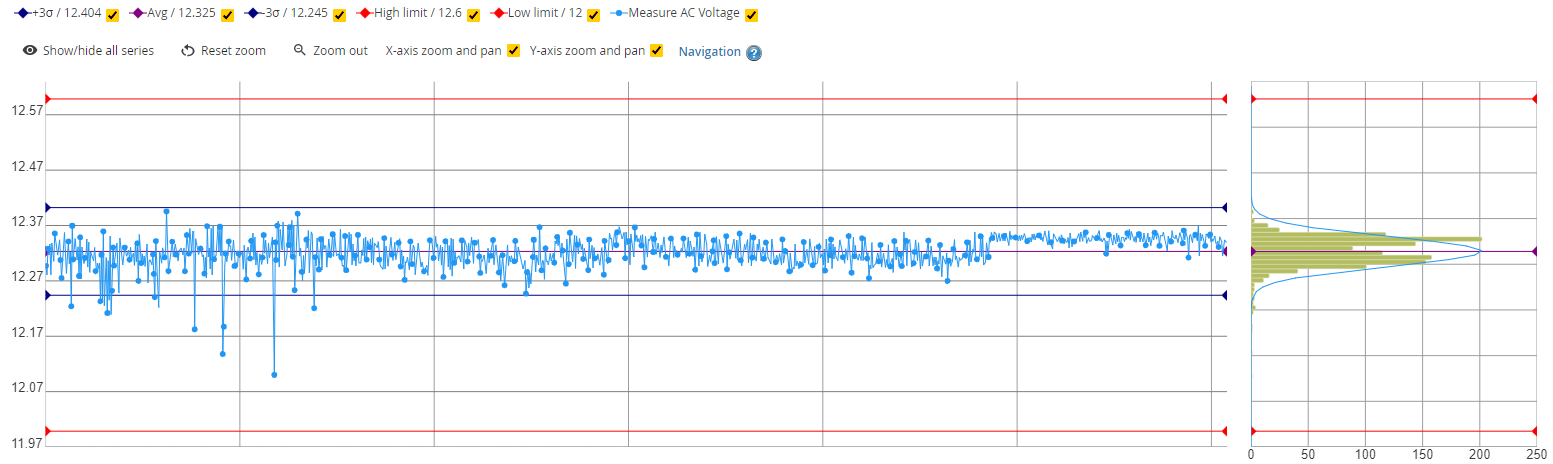Click the Reset zoom circular arrow icon
Viewport: 1553px width, 464px height.
(x=188, y=51)
